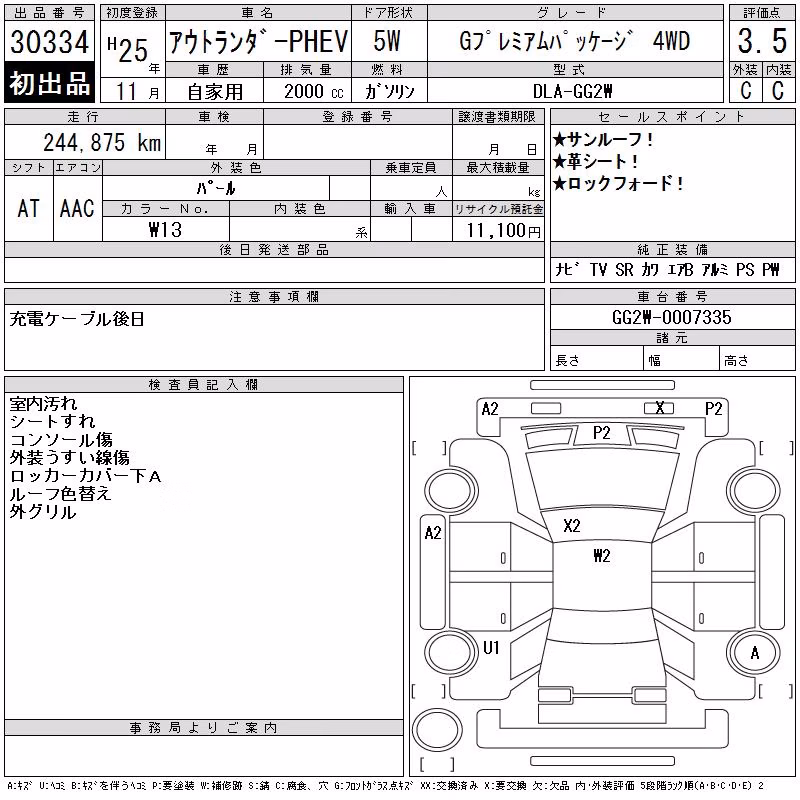Click the 充電ケーブル後日 notice text
The height and width of the screenshot is (800, 800).
pos(77,319)
